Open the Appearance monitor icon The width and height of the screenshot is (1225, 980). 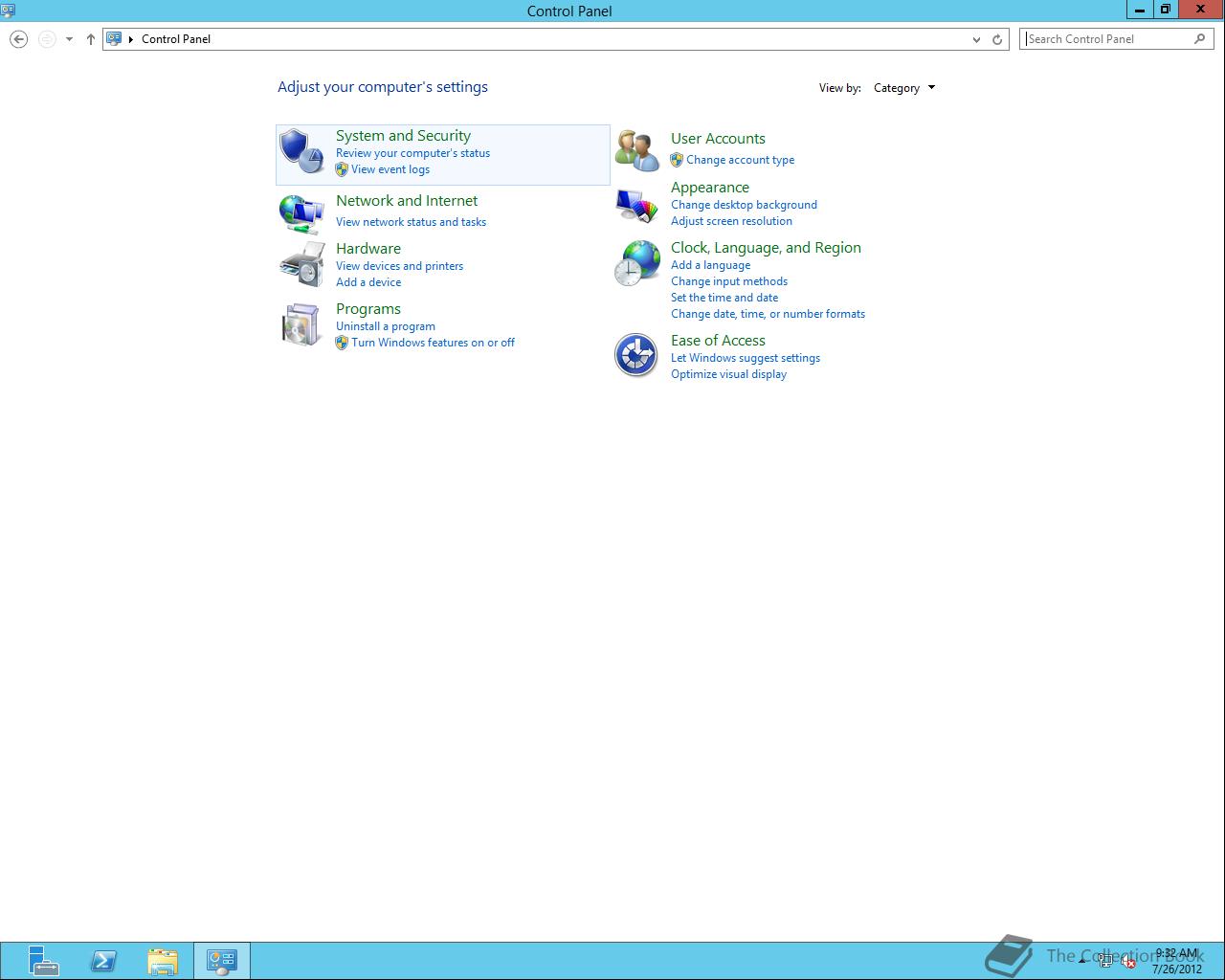click(x=636, y=205)
